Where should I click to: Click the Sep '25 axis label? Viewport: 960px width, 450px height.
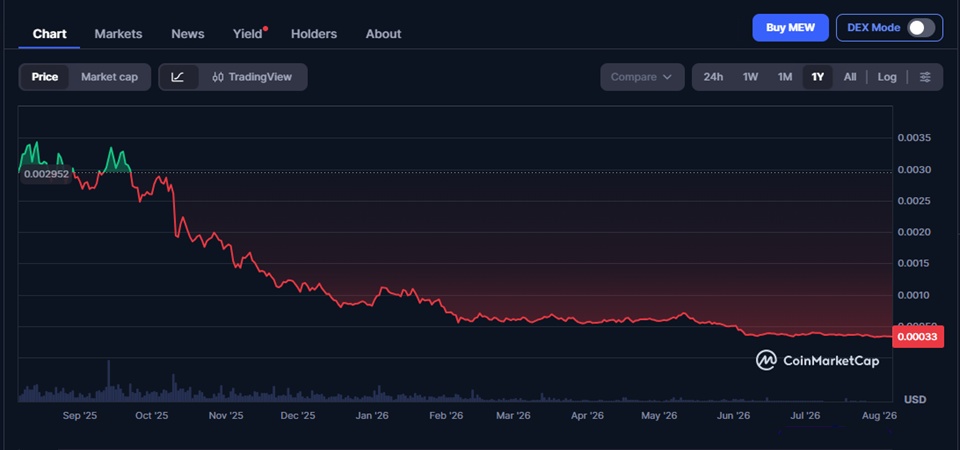80,416
